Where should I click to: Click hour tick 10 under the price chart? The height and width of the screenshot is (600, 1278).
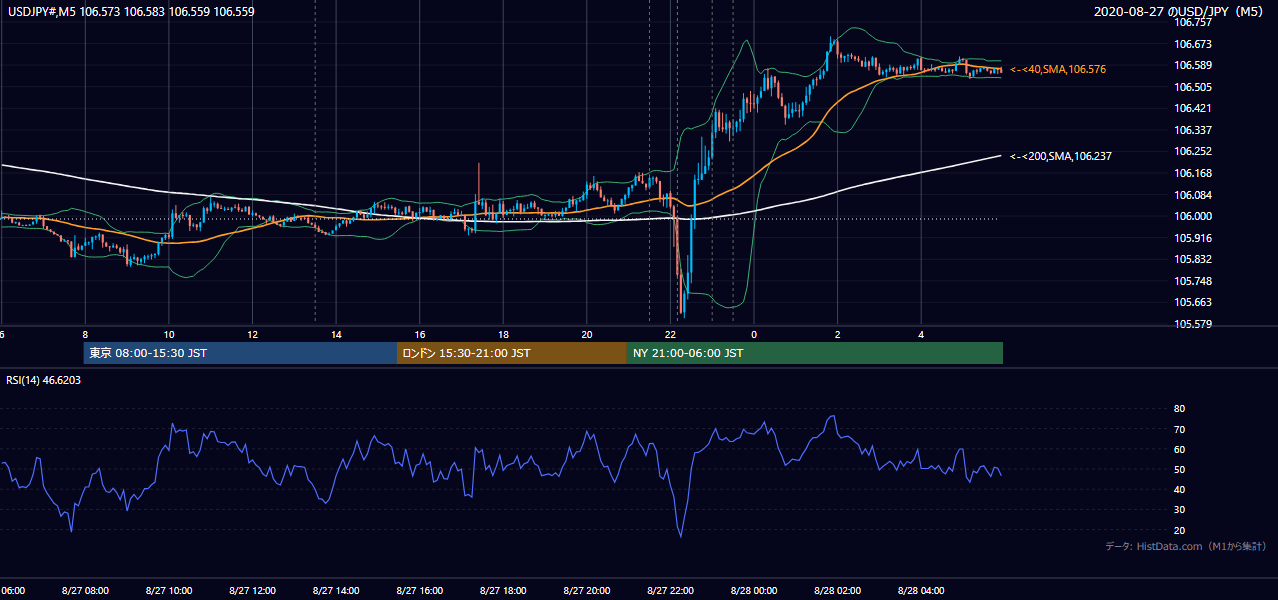pos(169,335)
